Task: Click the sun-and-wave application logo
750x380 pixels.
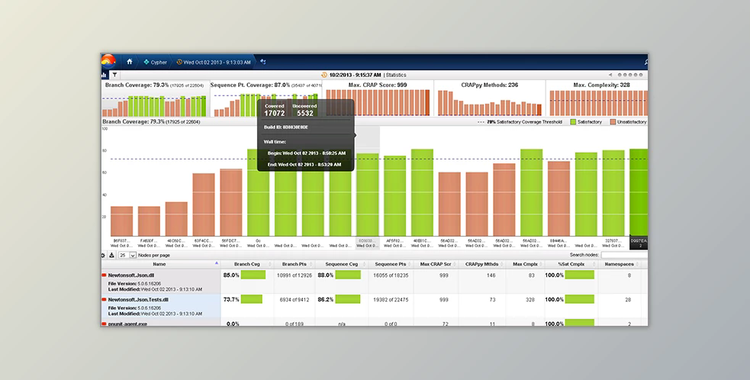Action: coord(108,61)
